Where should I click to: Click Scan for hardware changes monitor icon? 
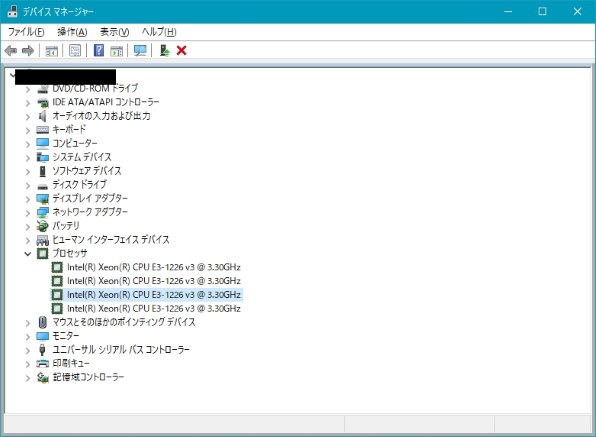(140, 50)
